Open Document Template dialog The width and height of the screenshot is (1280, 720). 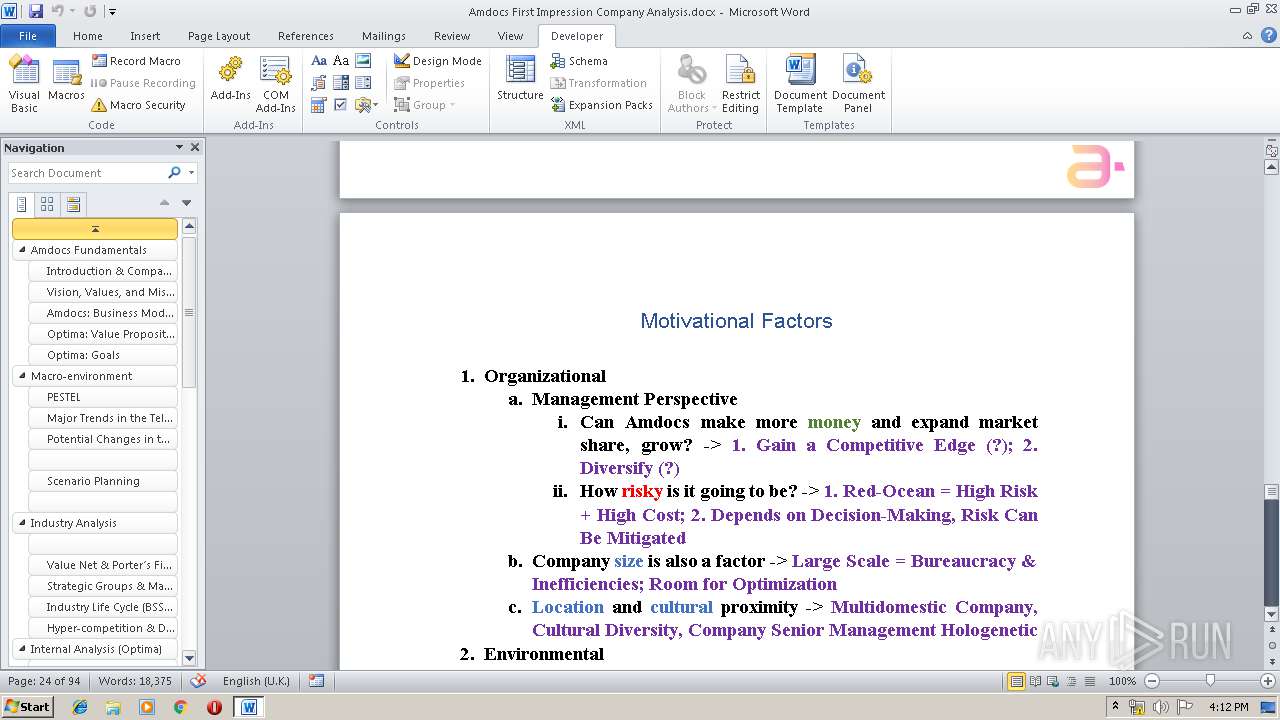pyautogui.click(x=800, y=84)
